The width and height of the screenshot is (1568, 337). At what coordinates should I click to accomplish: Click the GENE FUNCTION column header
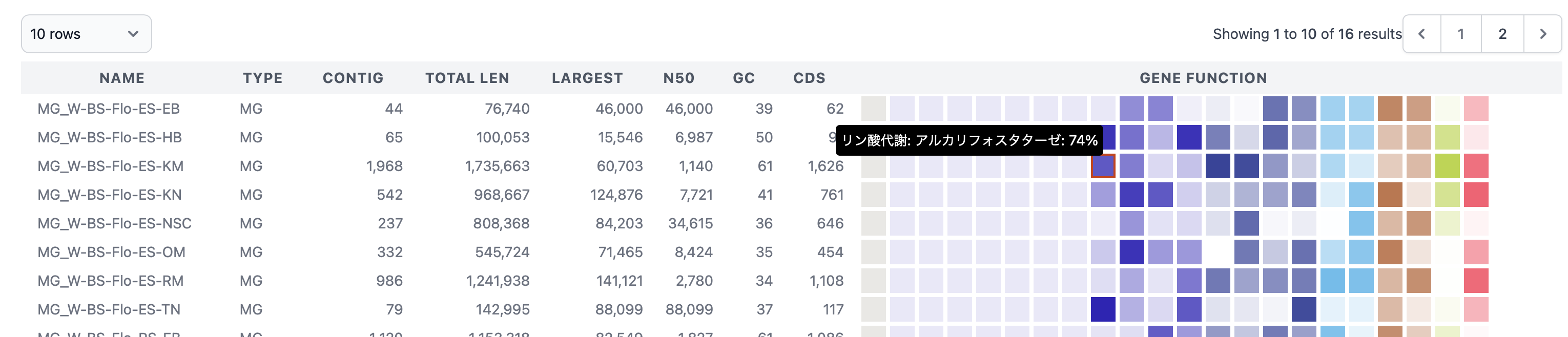pos(1203,78)
